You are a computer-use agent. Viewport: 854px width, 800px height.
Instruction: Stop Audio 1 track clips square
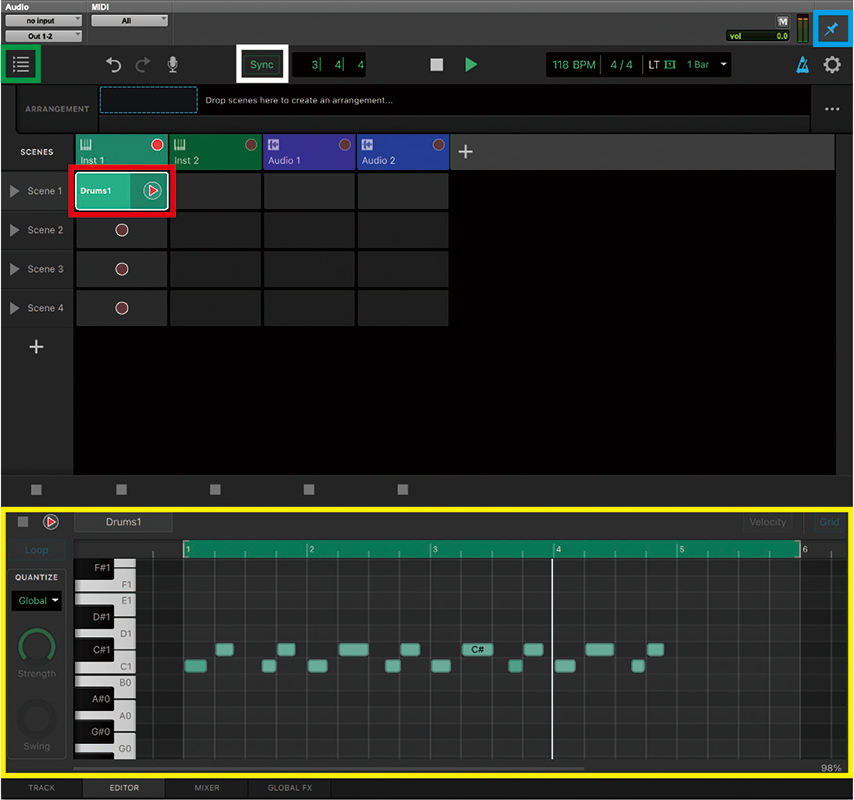309,490
